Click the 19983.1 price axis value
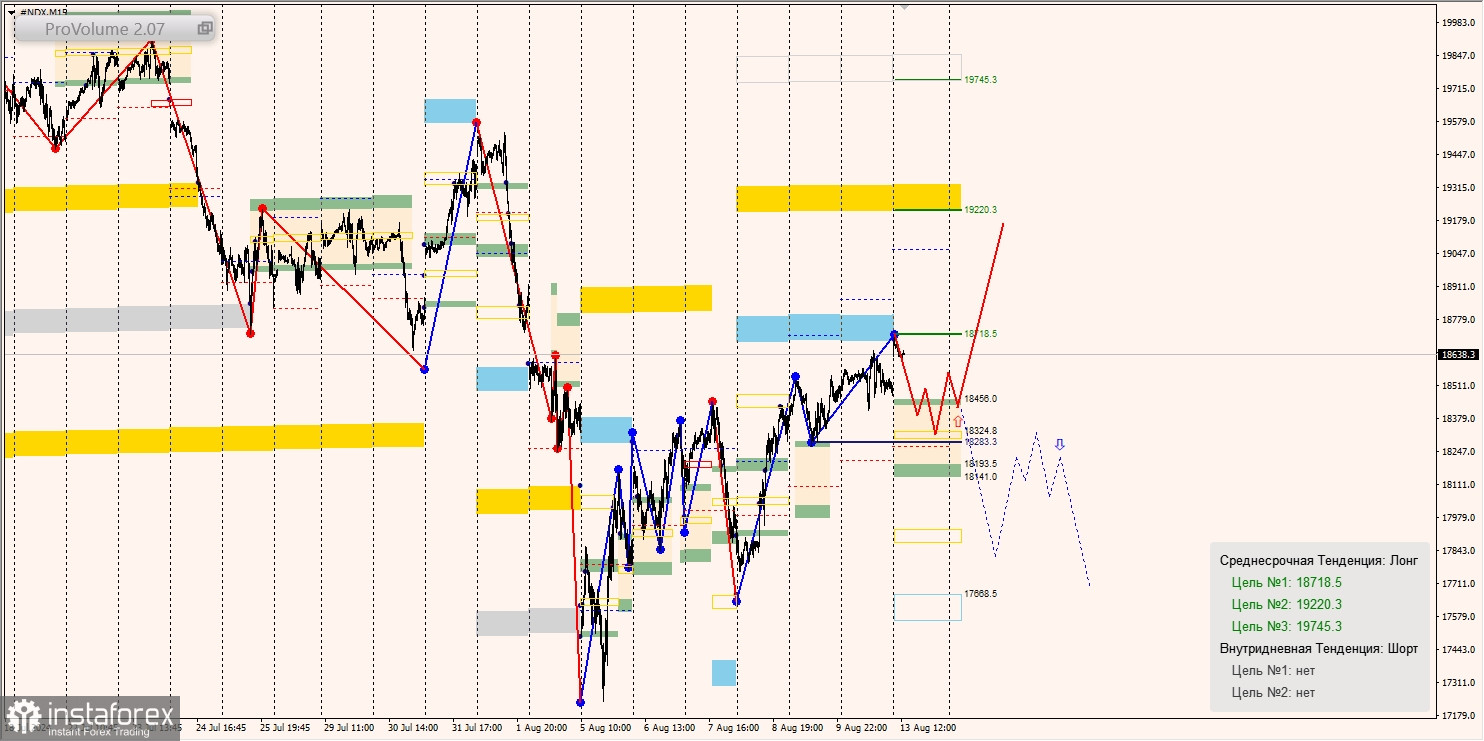The height and width of the screenshot is (741, 1484). 1459,22
